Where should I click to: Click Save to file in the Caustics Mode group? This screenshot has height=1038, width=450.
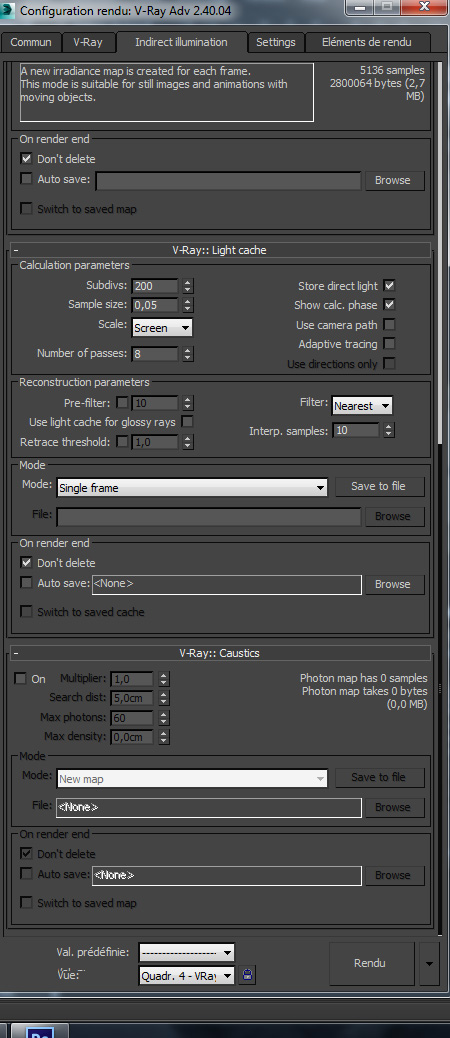[x=379, y=777]
